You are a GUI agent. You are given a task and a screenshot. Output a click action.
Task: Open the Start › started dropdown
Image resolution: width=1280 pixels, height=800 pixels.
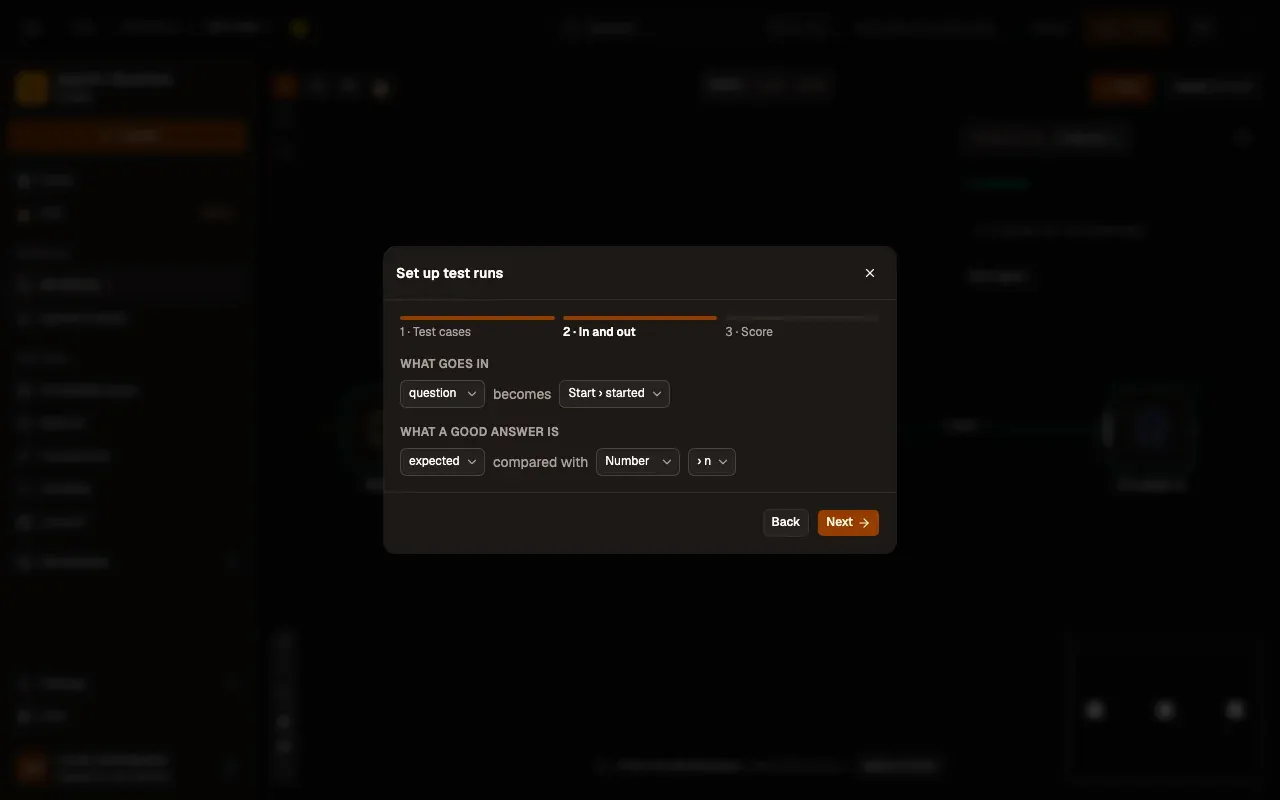[614, 394]
